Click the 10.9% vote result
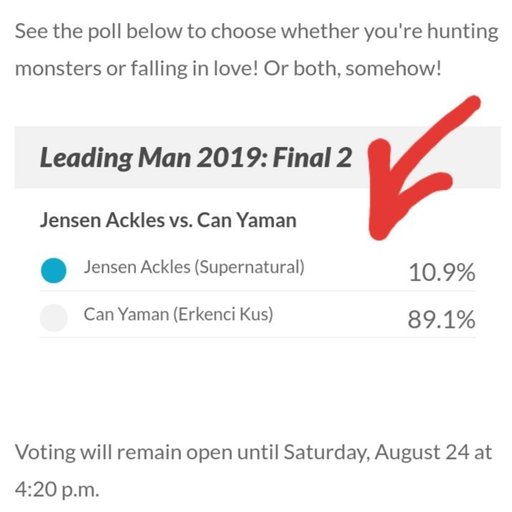 pos(442,272)
